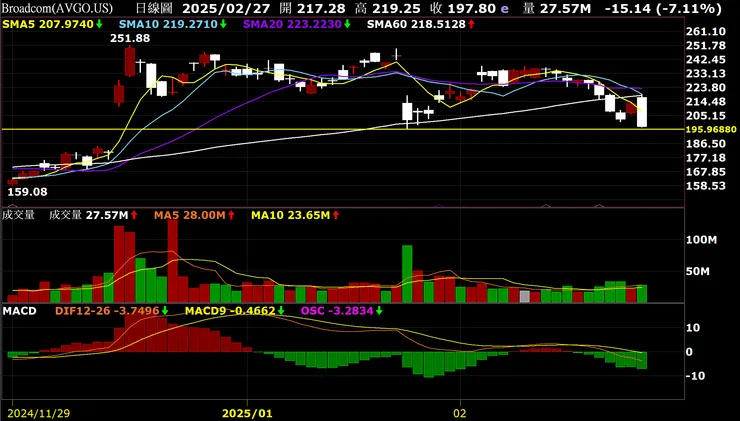Image resolution: width=740 pixels, height=421 pixels.
Task: Click red up arrow beside SMA60
Action: coord(471,24)
